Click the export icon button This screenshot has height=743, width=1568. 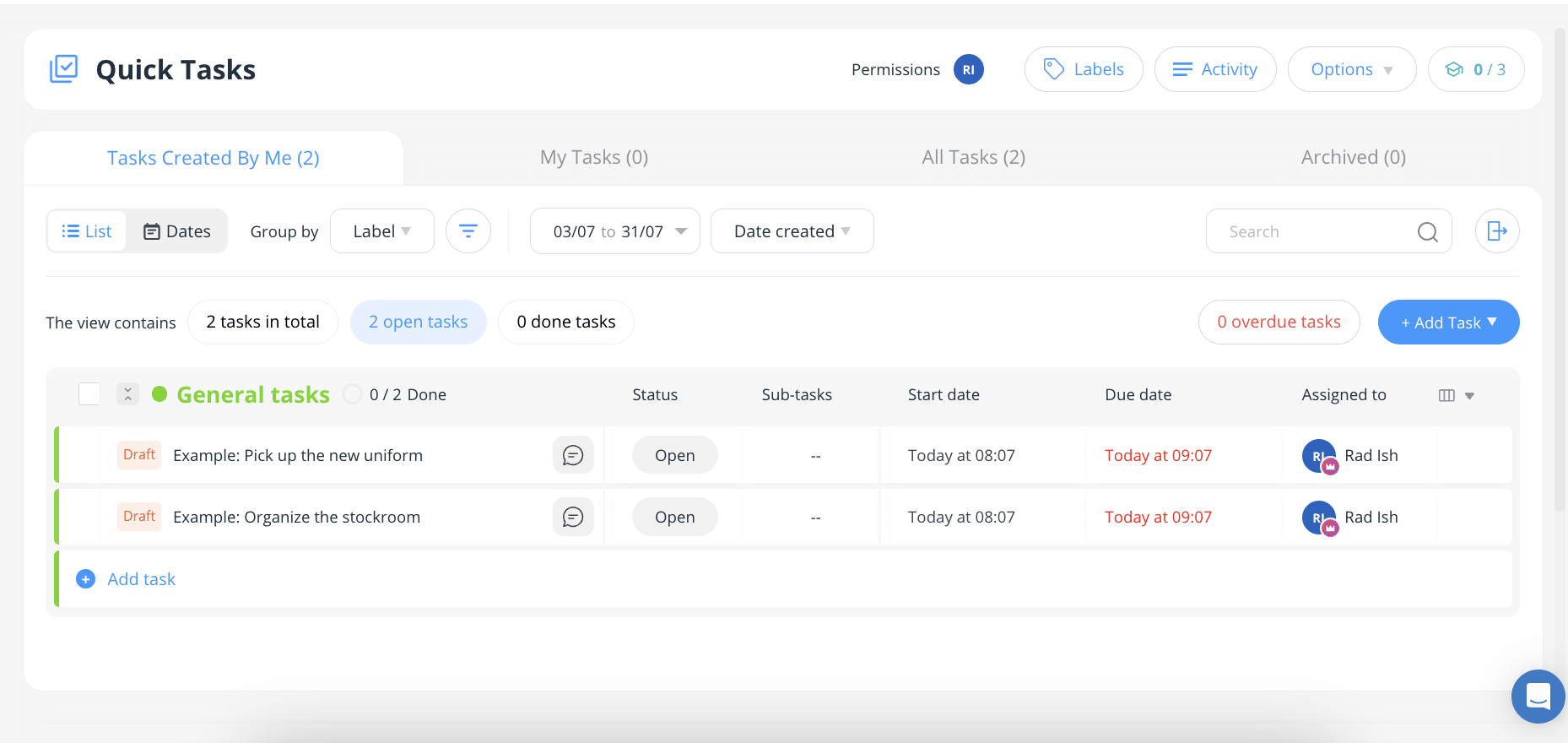(1497, 231)
